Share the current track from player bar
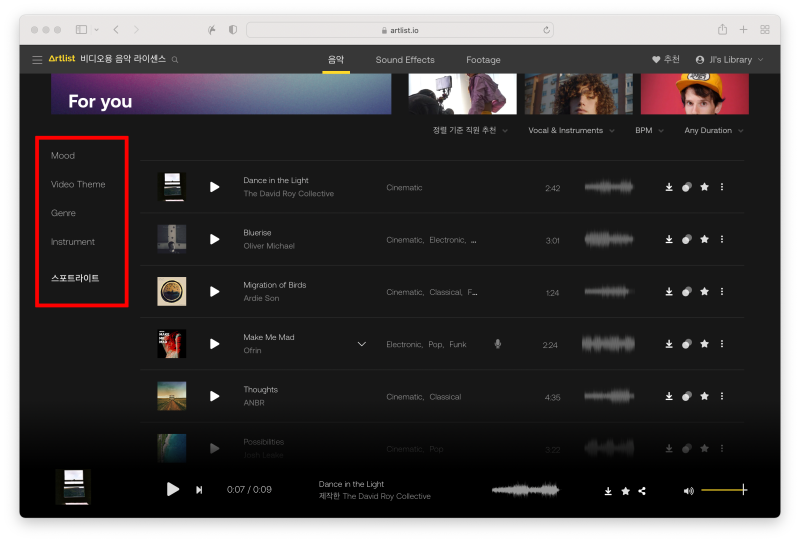 642,491
